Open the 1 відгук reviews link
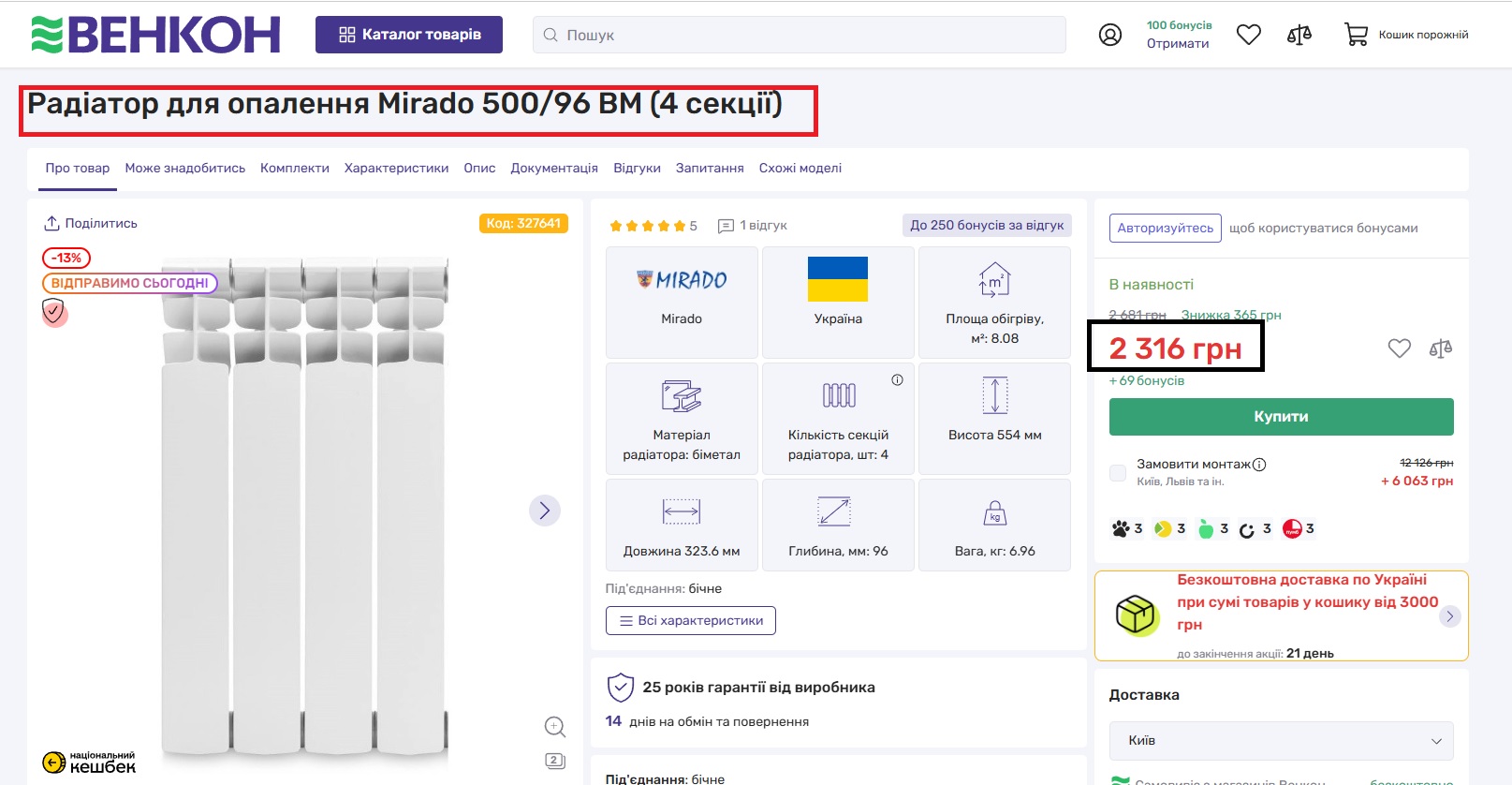Screen dimensions: 1512x785 [x=753, y=226]
